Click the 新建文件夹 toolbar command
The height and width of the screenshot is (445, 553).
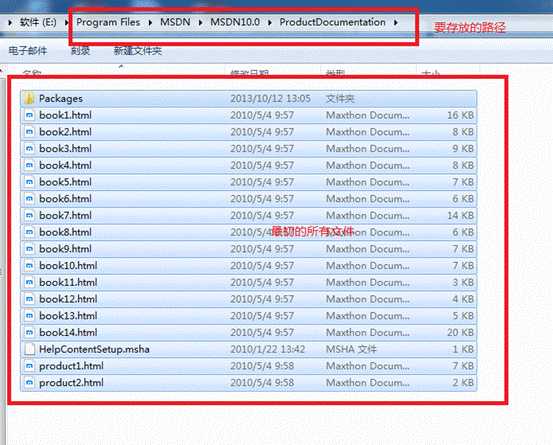click(138, 51)
